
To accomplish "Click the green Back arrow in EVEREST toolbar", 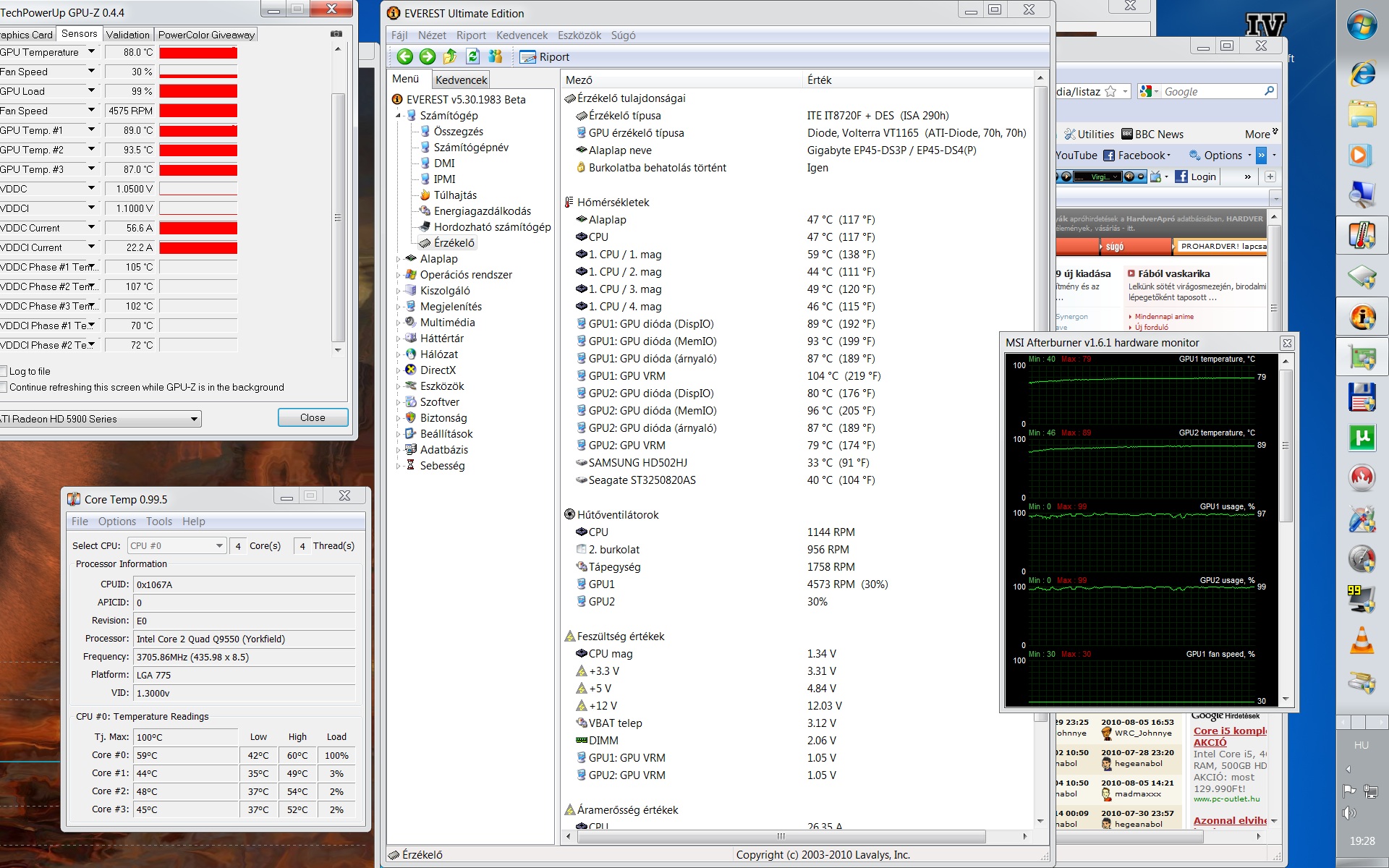I will click(405, 56).
